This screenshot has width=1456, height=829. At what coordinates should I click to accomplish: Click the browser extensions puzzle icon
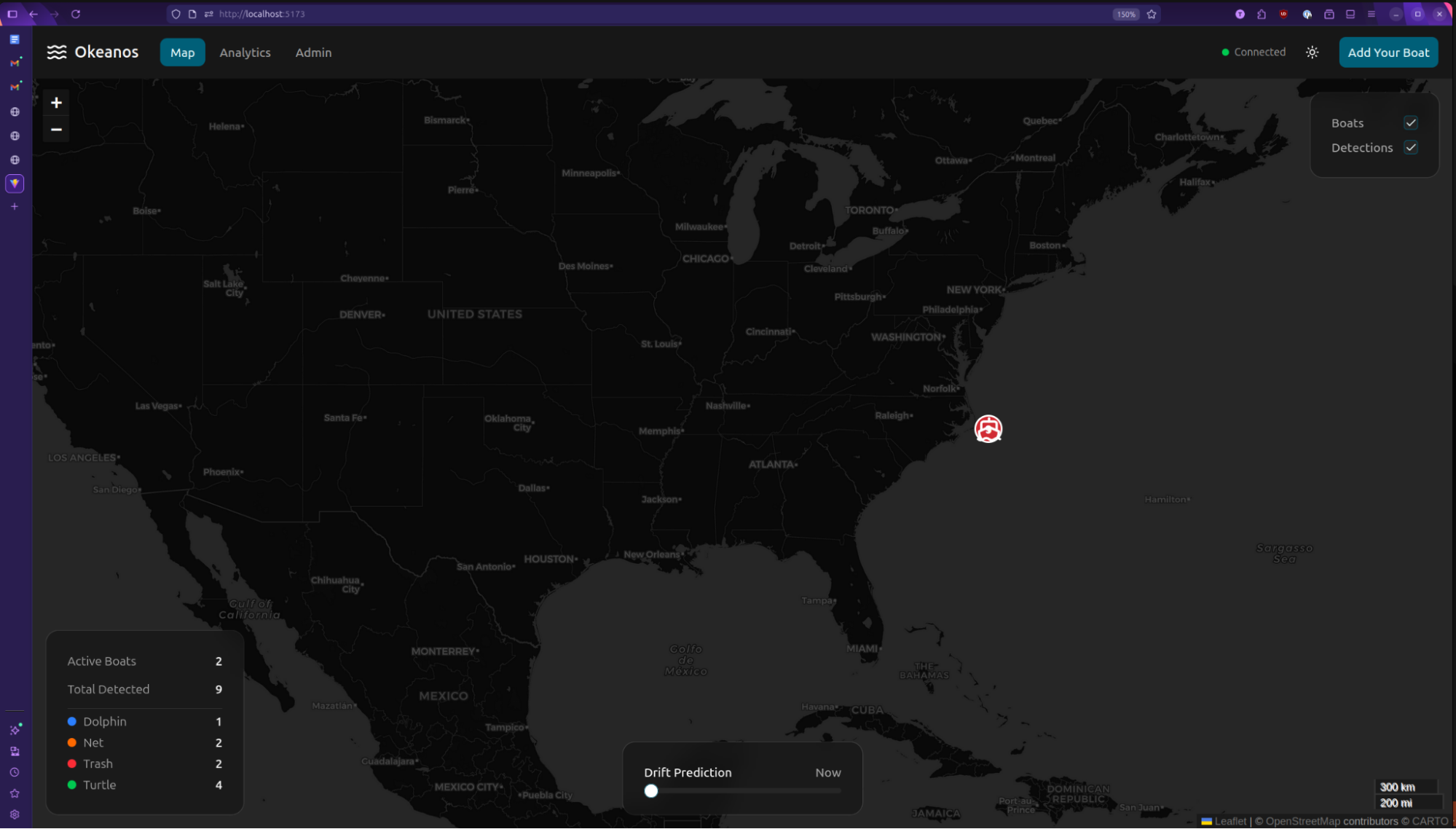[x=1260, y=14]
